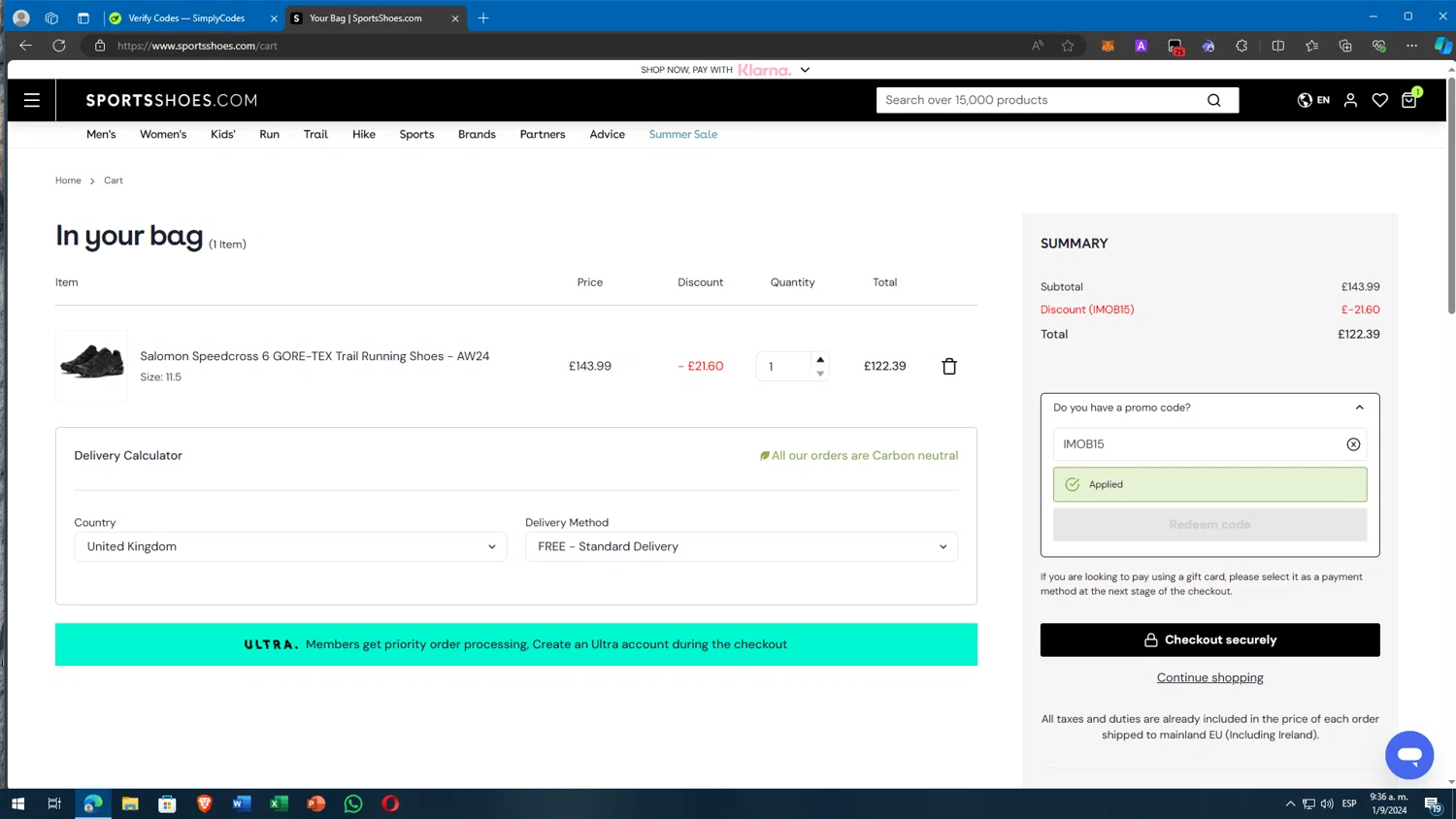Add page to browser favorites star
The width and height of the screenshot is (1456, 819).
(x=1068, y=46)
